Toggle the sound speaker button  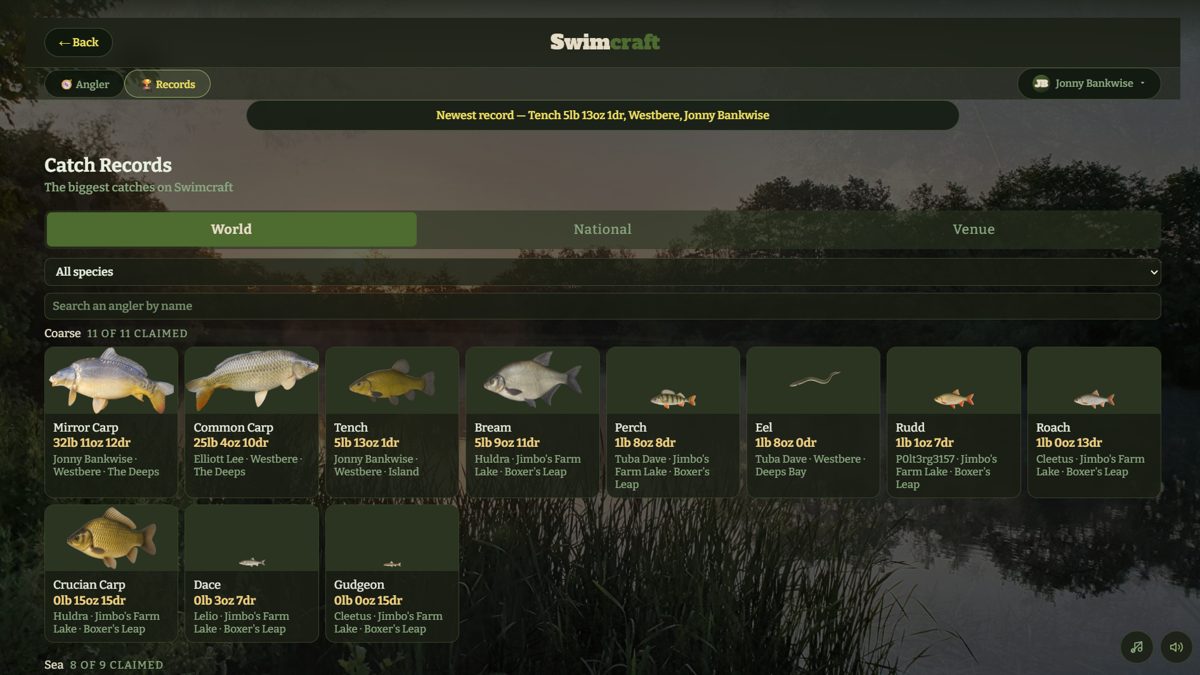(1176, 647)
